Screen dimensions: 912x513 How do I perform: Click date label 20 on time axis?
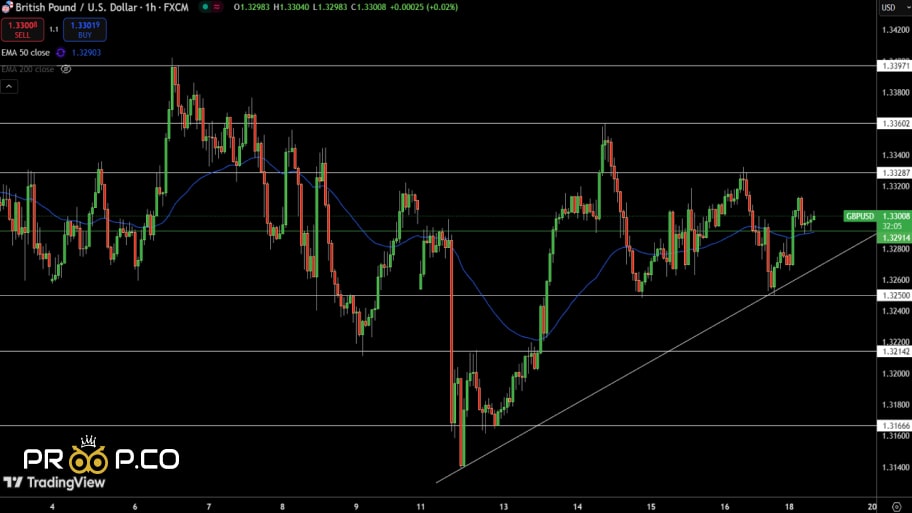pyautogui.click(x=872, y=507)
